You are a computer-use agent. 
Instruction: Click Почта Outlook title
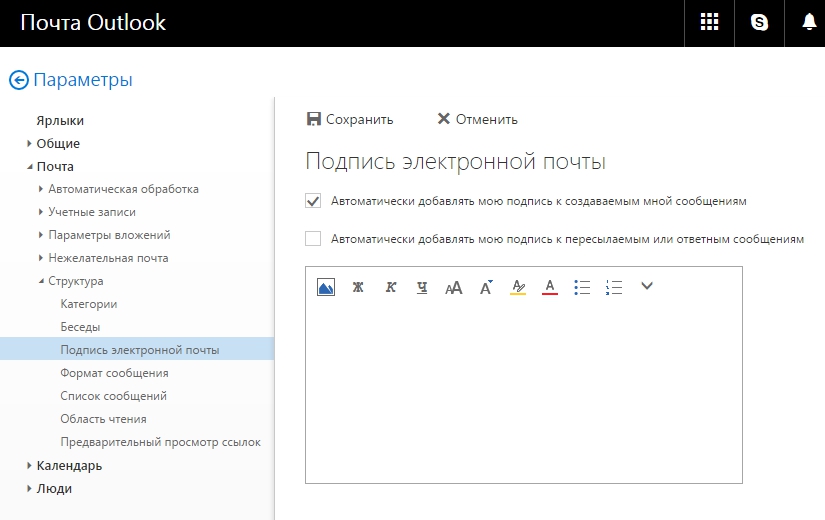click(x=93, y=23)
